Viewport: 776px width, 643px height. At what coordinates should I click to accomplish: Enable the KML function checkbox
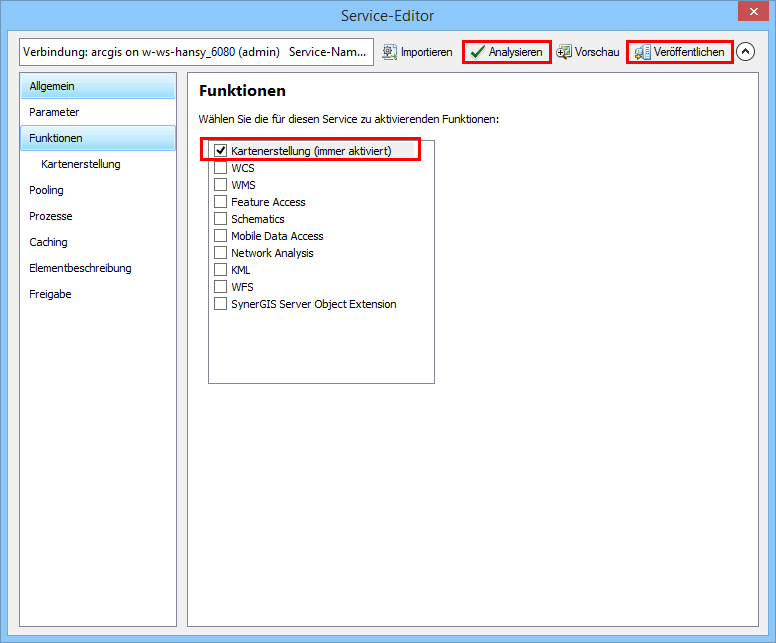(x=220, y=270)
